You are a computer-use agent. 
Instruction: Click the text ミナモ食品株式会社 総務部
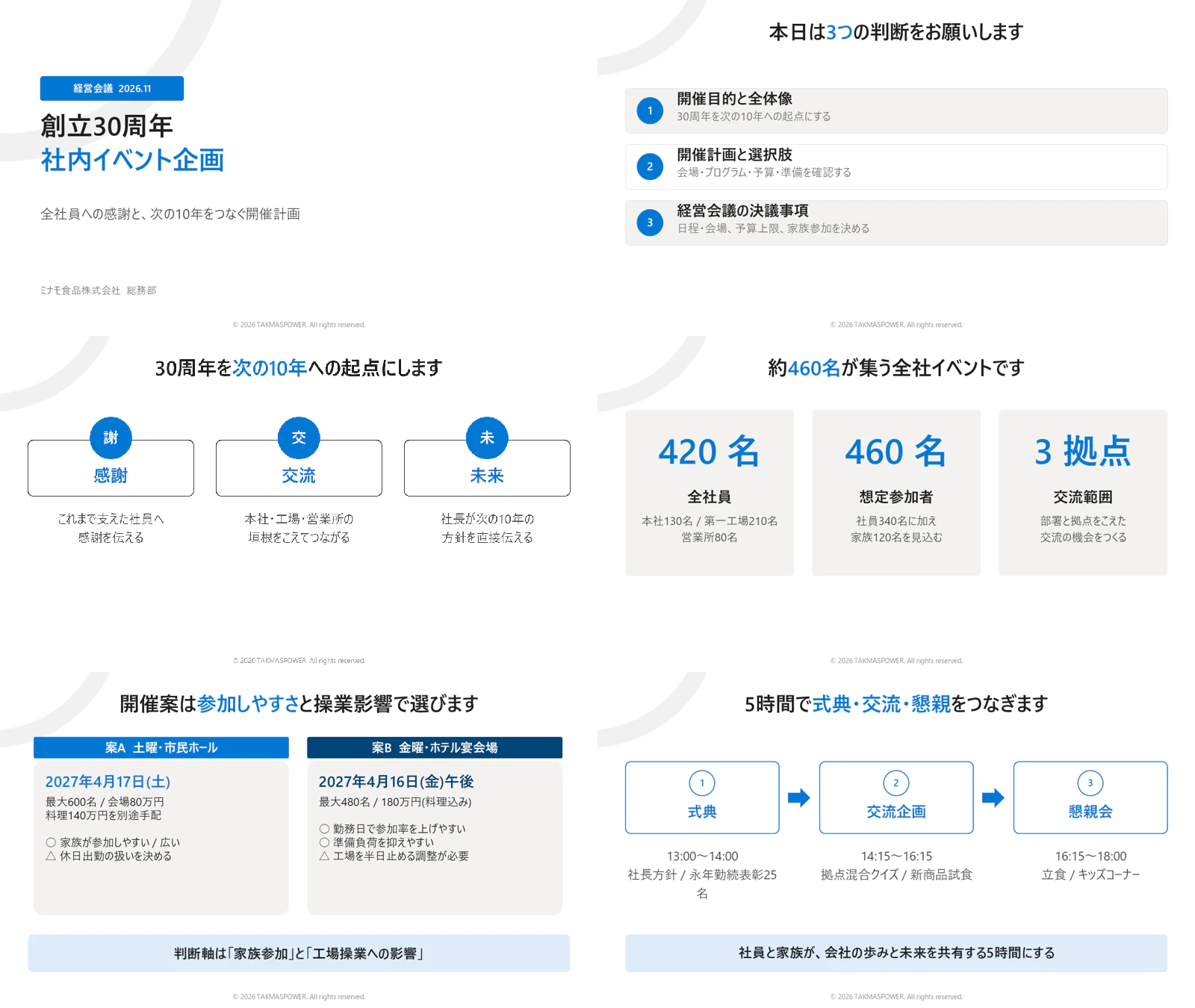(x=98, y=290)
